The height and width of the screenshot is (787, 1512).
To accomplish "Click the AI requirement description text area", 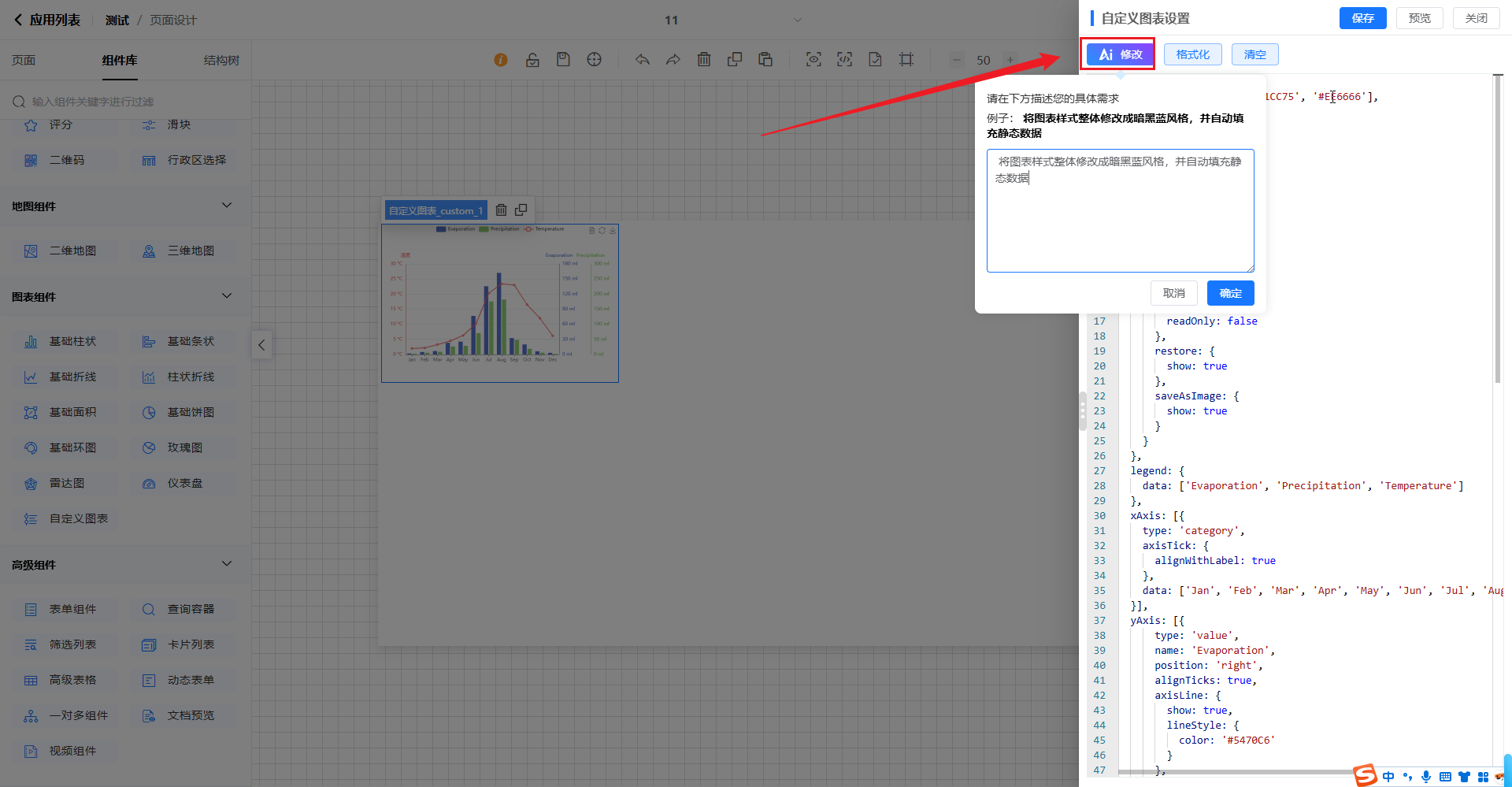I will (1120, 211).
